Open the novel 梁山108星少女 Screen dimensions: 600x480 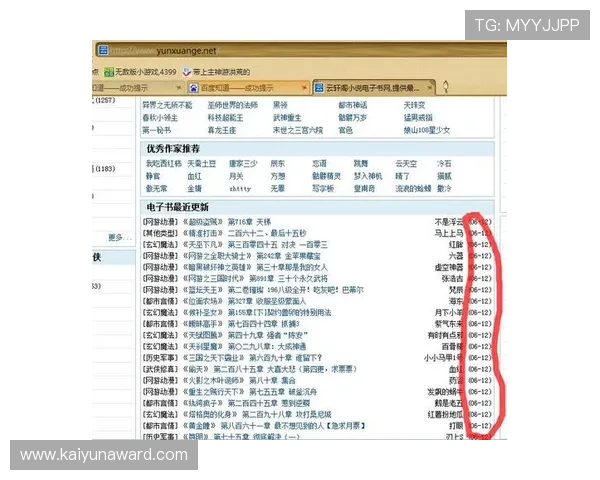click(x=427, y=131)
